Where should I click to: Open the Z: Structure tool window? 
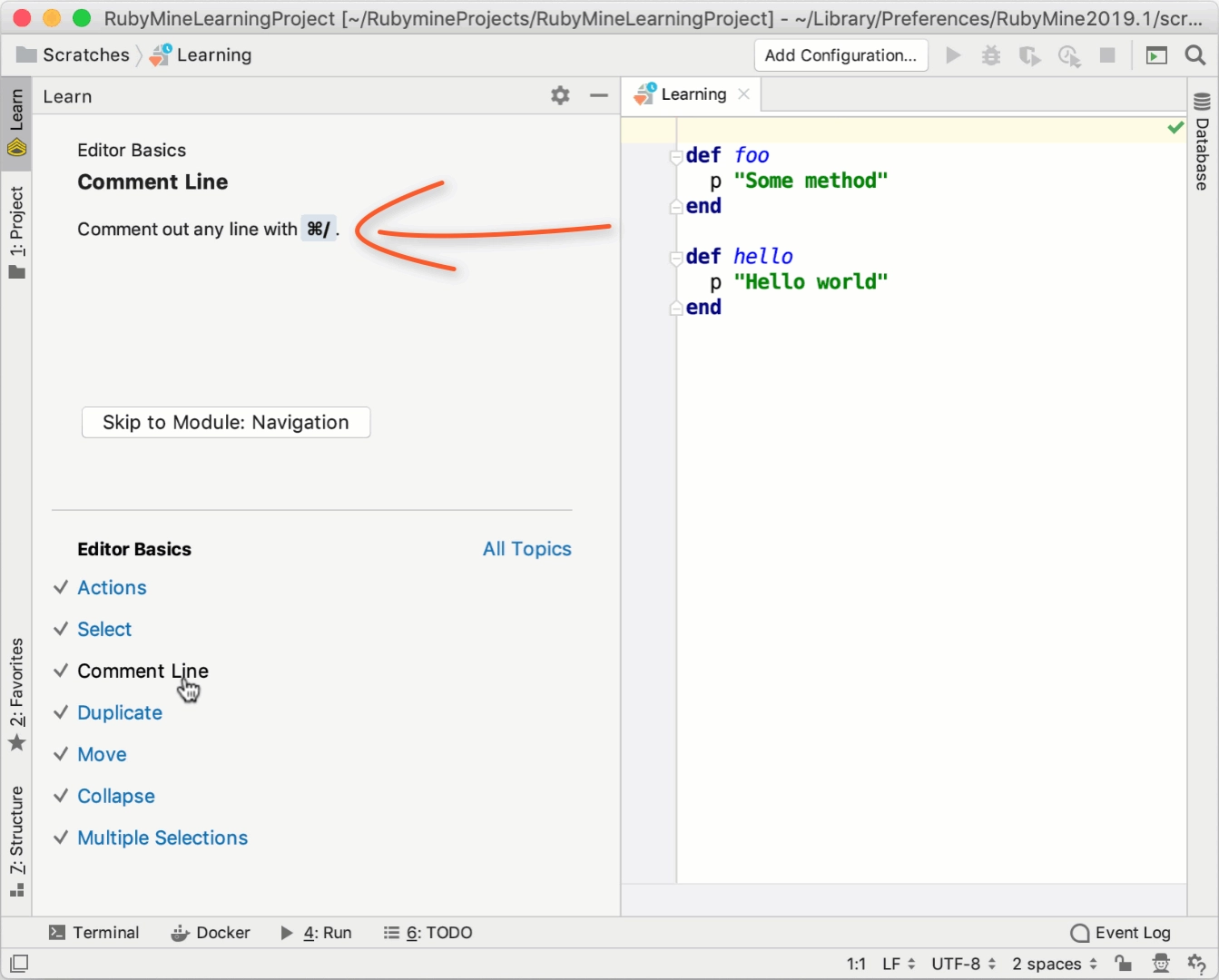tap(16, 841)
